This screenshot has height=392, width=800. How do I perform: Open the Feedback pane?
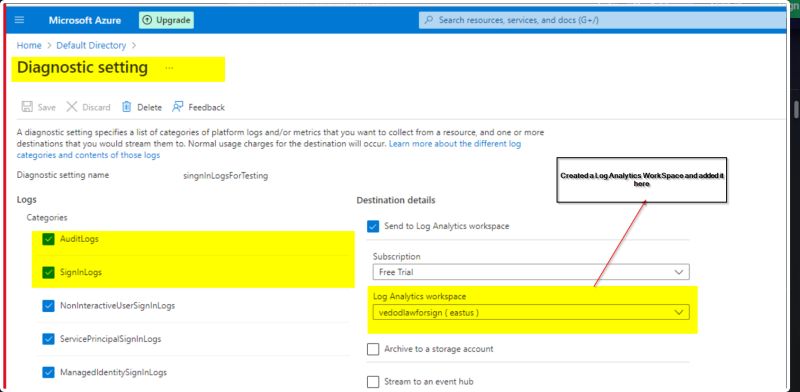198,107
